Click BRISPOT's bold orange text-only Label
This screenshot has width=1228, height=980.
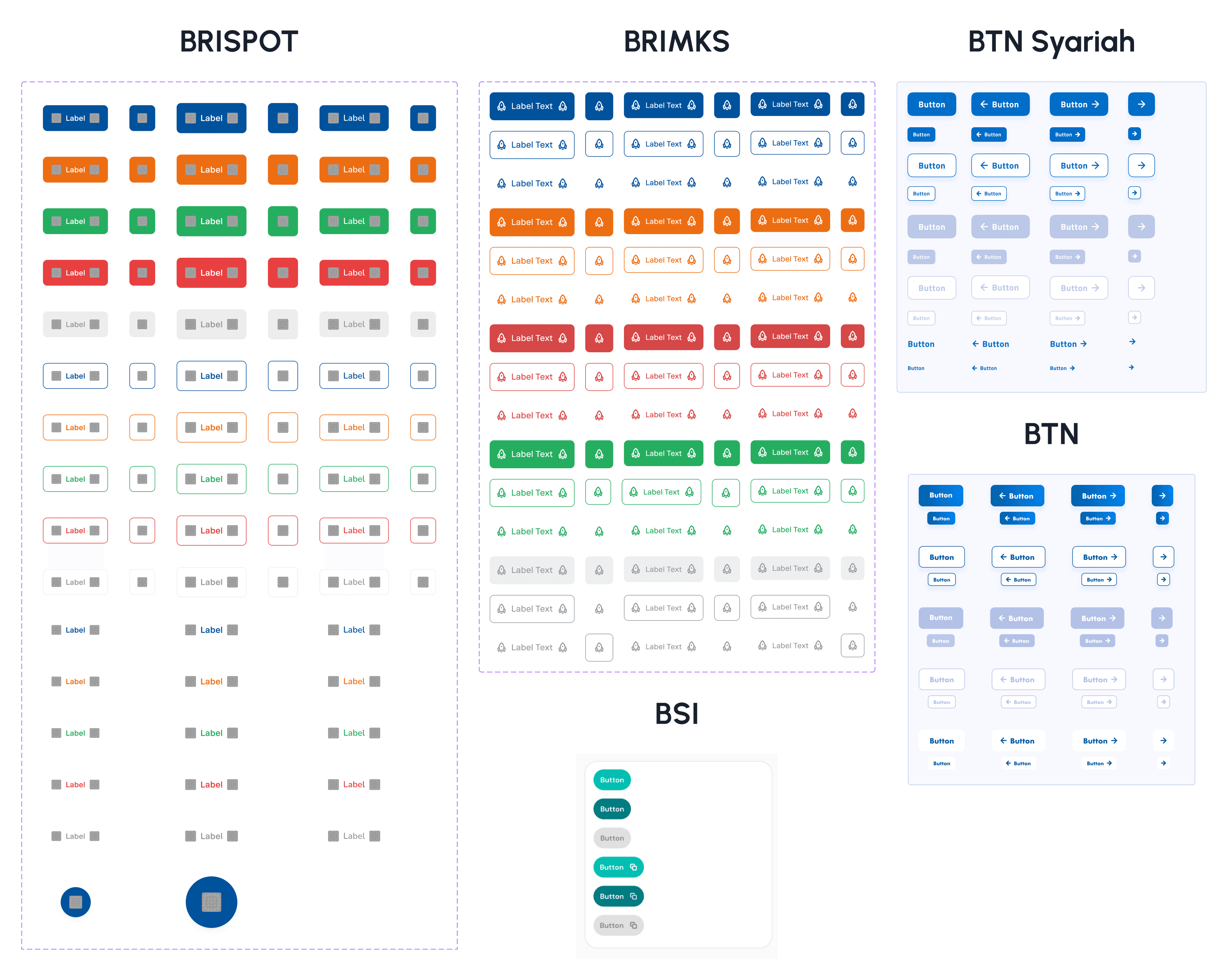(x=211, y=682)
